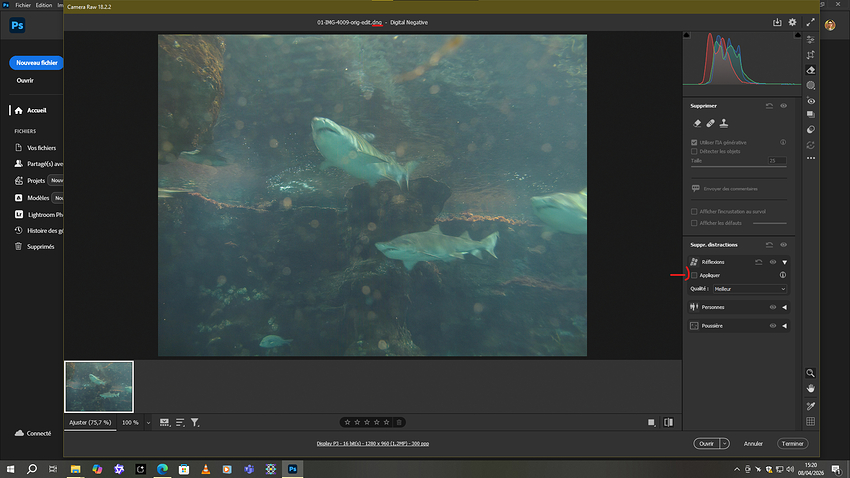
Task: Toggle visibility eye for Personnes
Action: 773,307
